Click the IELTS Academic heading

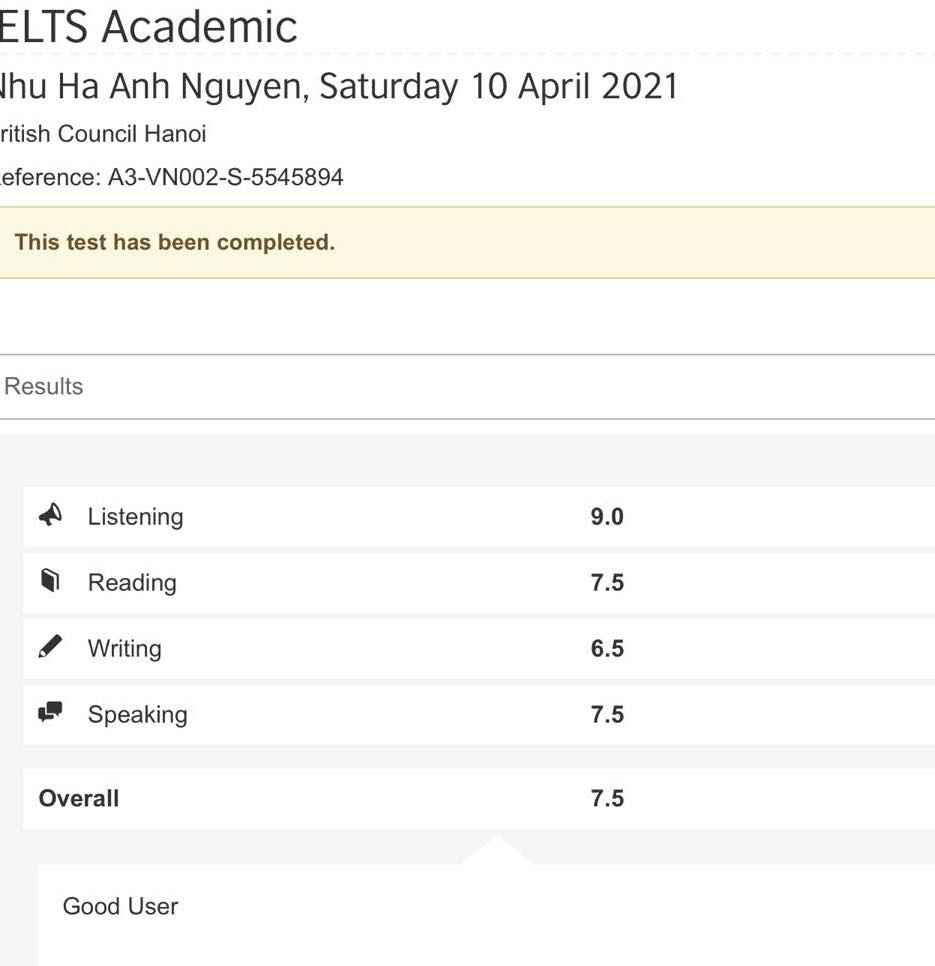coord(148,27)
